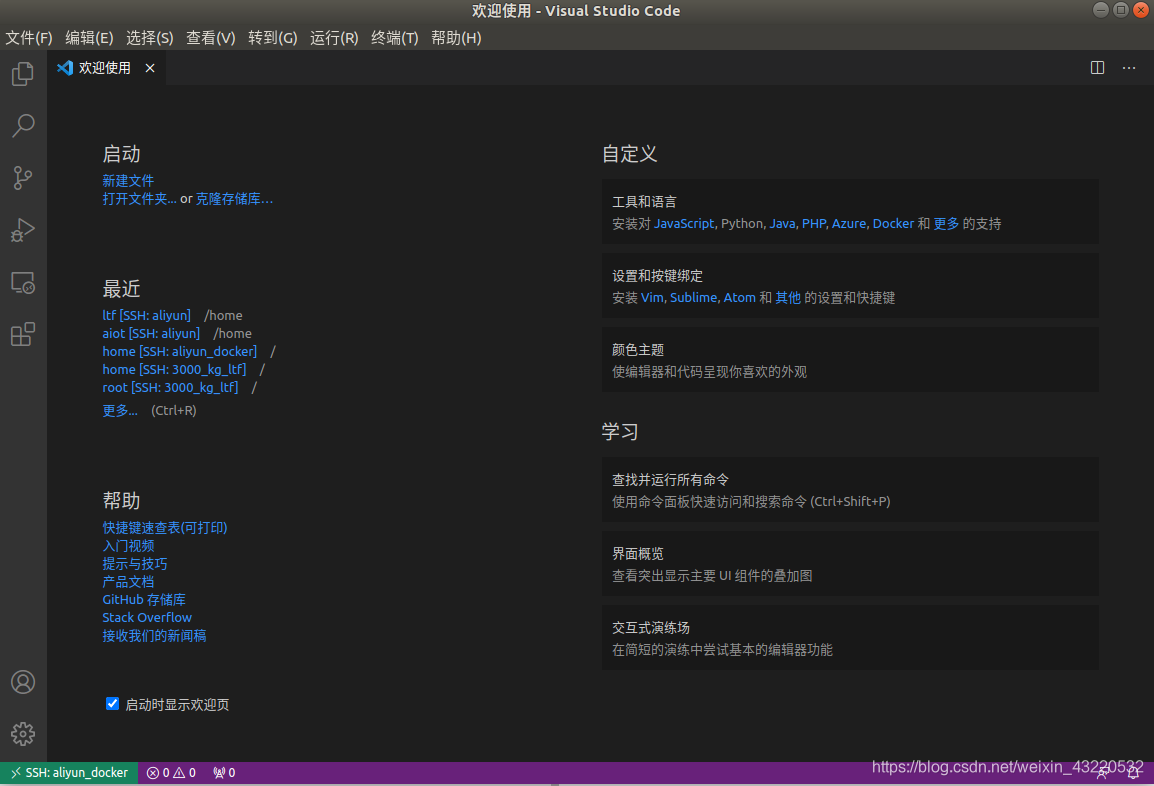1154x786 pixels.
Task: Open the 文件(F) menu
Action: (29, 38)
